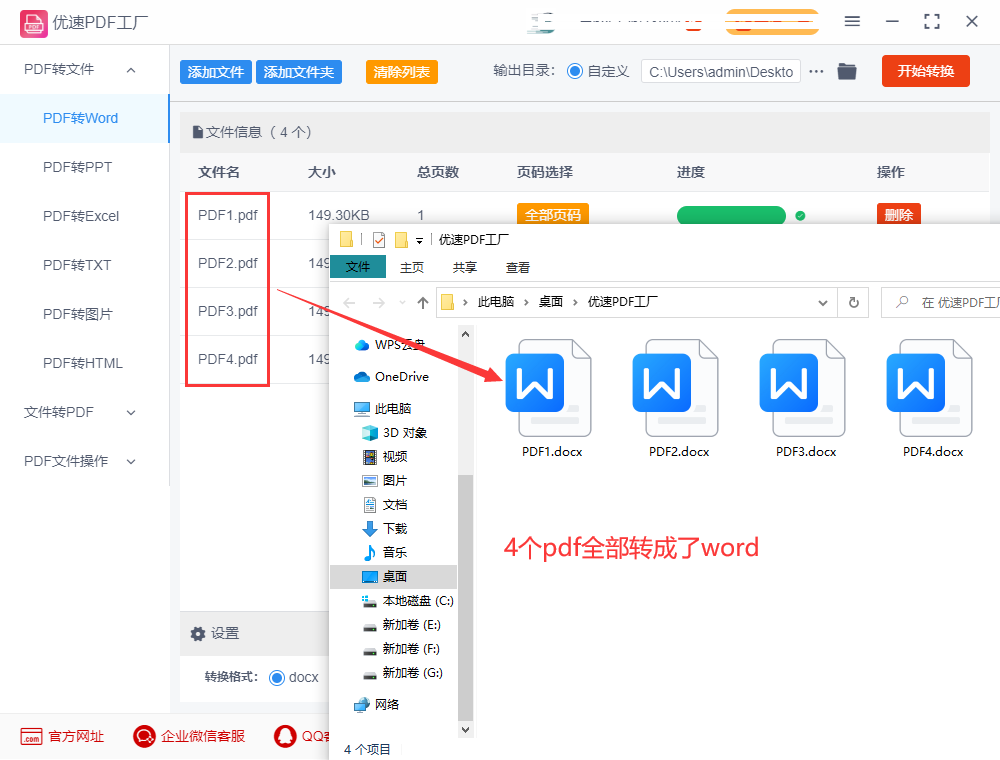Open 新加卷 (E:) drive
The height and width of the screenshot is (760, 1000).
pos(401,625)
